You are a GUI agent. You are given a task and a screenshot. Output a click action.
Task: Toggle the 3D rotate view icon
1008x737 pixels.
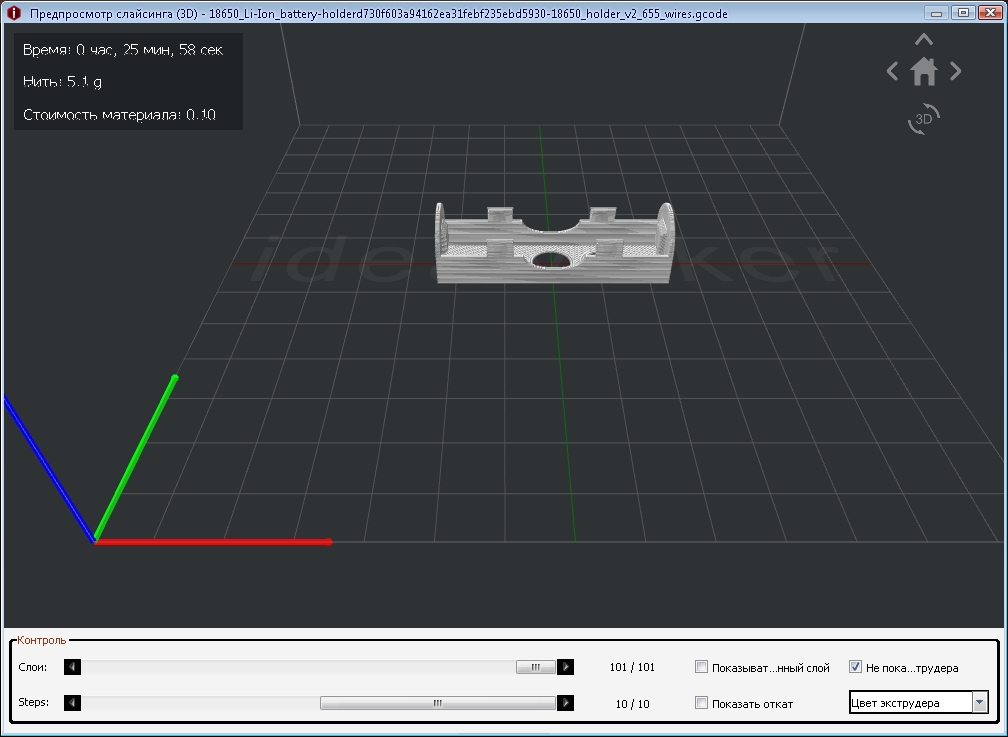point(924,119)
